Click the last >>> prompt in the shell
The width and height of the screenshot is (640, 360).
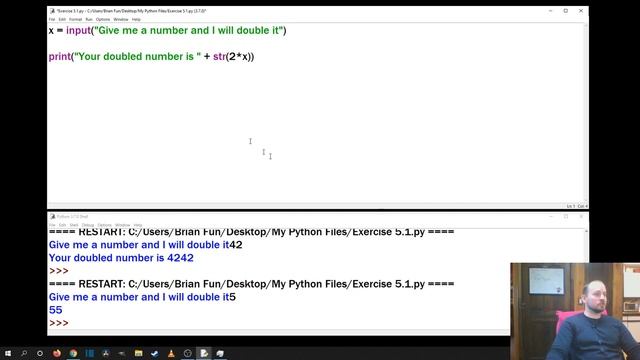58,323
